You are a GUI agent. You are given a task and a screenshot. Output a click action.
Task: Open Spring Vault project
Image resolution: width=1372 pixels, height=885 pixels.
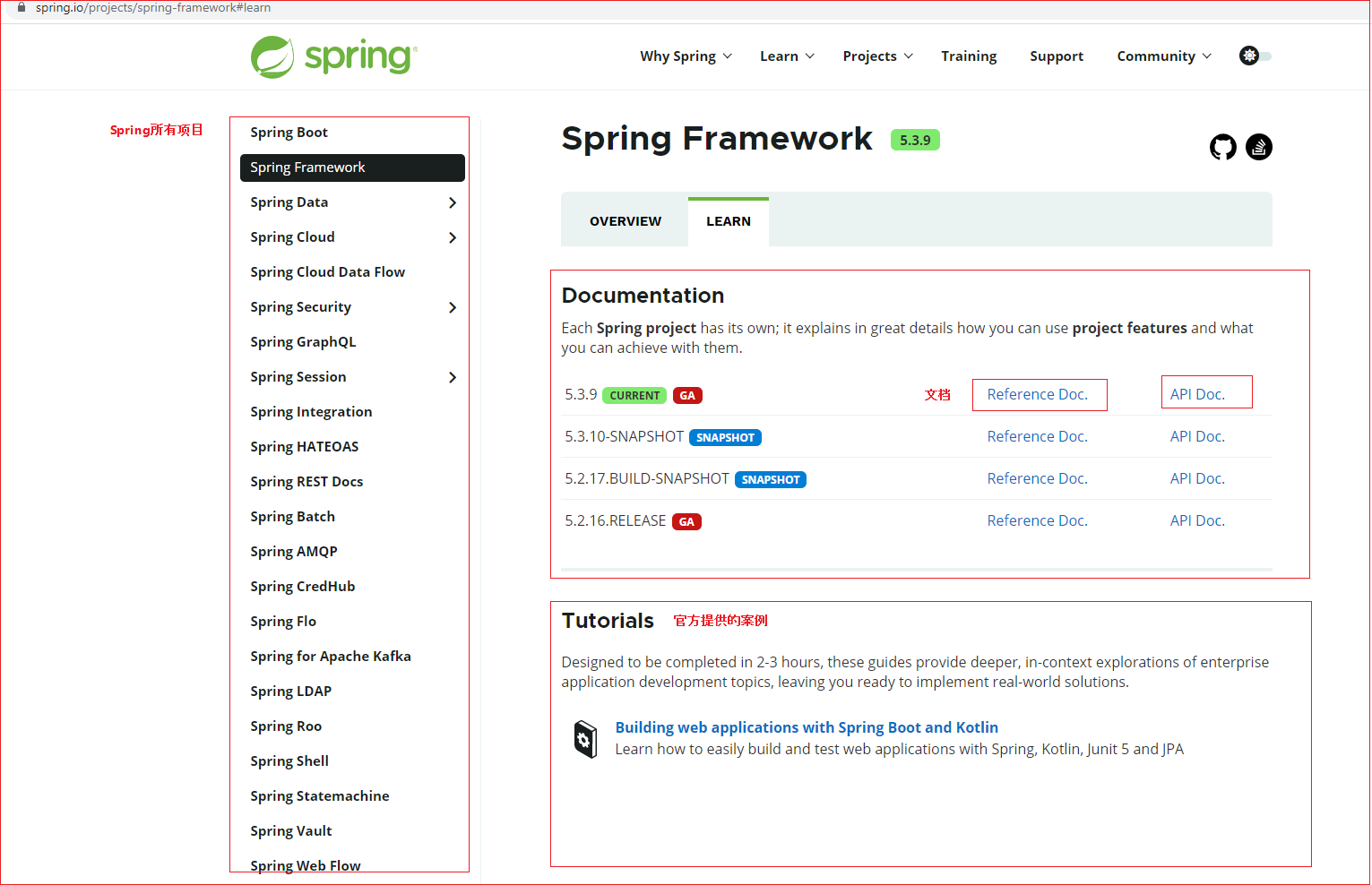tap(291, 831)
